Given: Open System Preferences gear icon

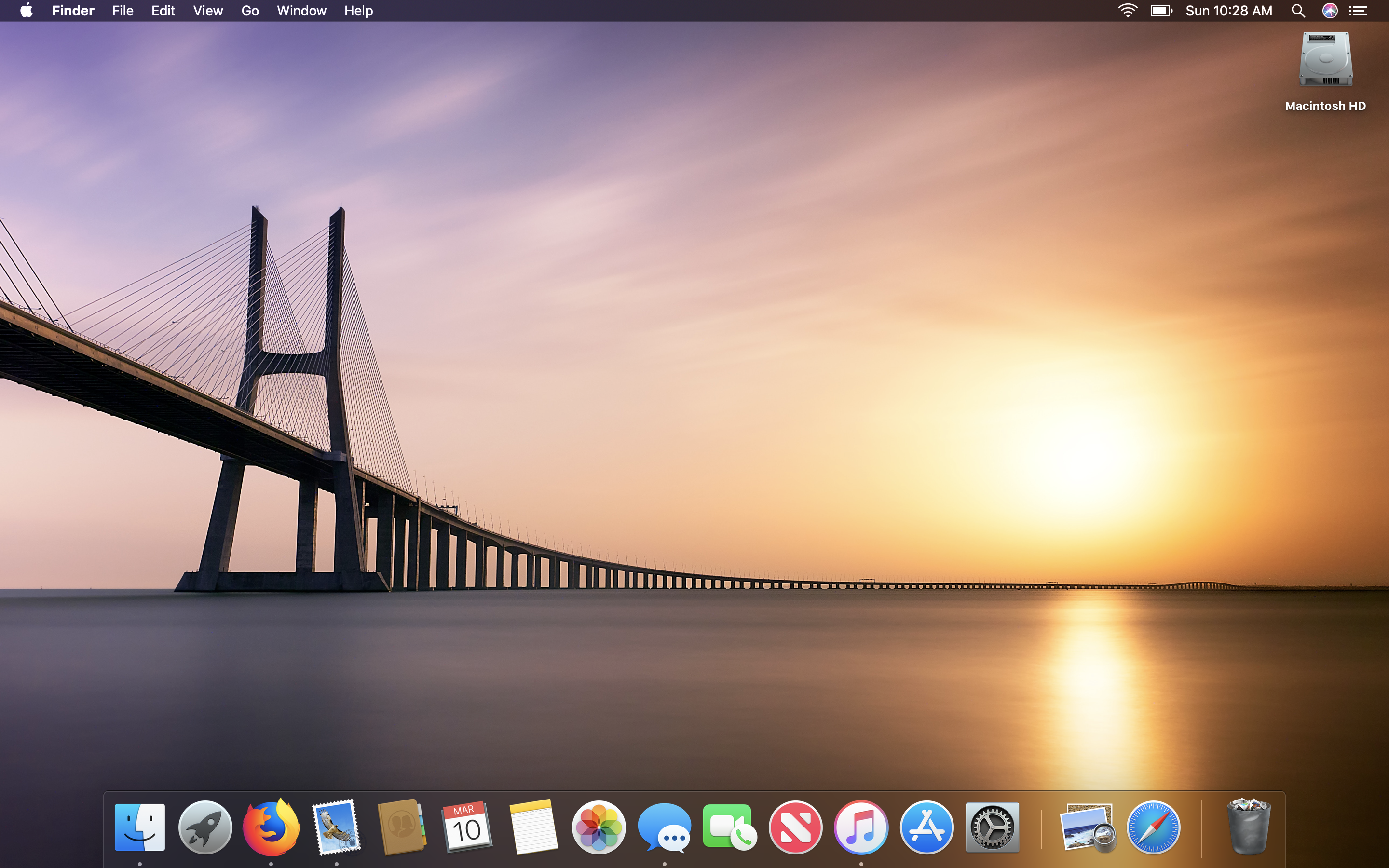Looking at the screenshot, I should click(x=992, y=827).
